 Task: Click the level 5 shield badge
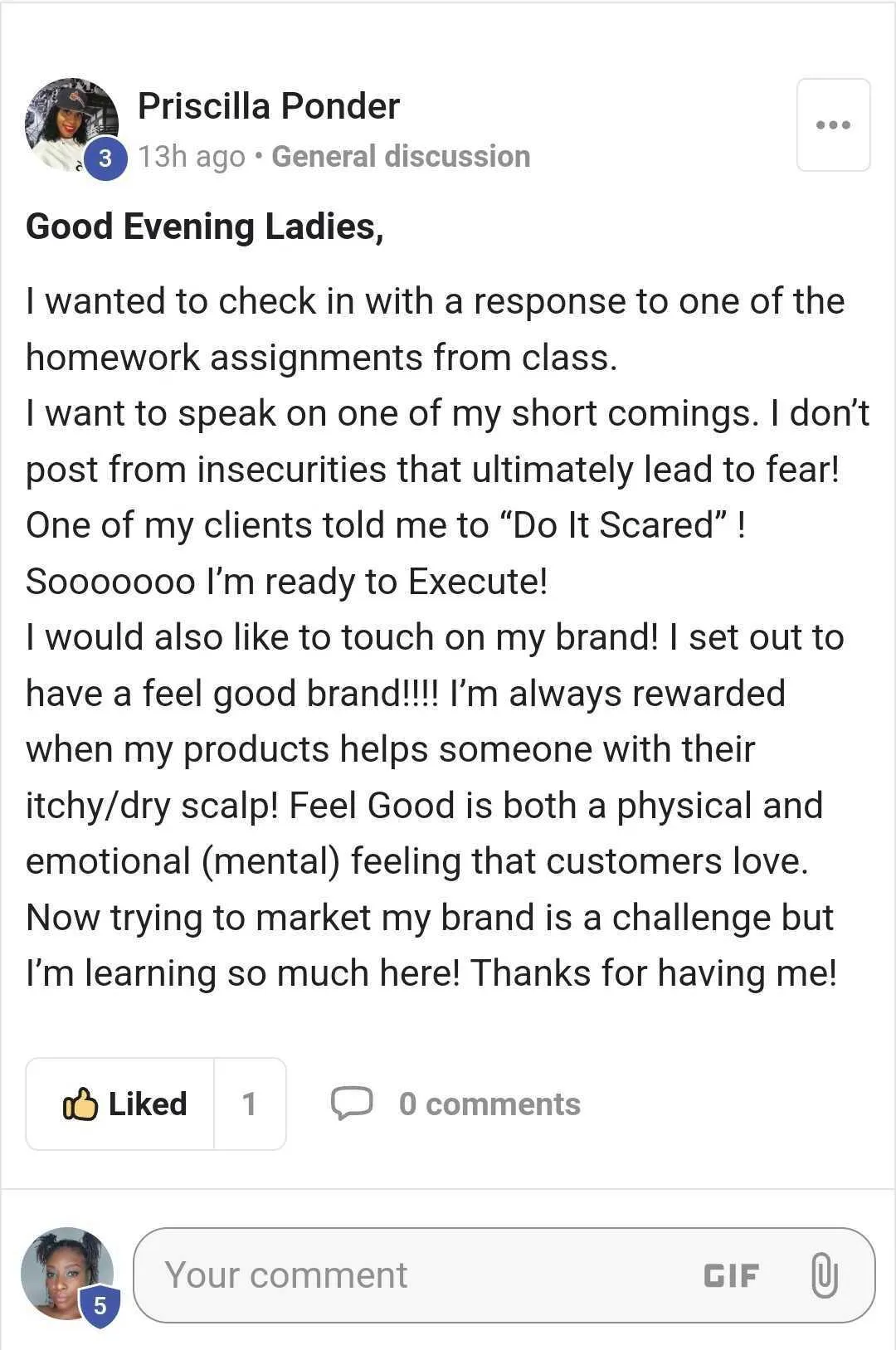[x=100, y=1306]
